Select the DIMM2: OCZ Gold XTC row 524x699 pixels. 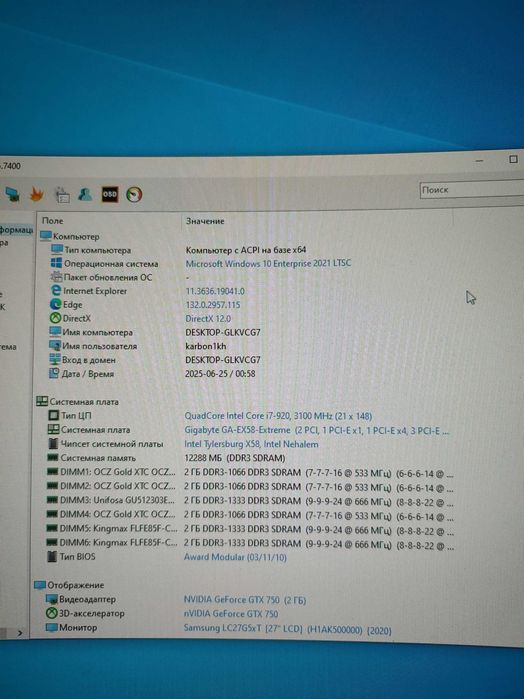pyautogui.click(x=250, y=487)
